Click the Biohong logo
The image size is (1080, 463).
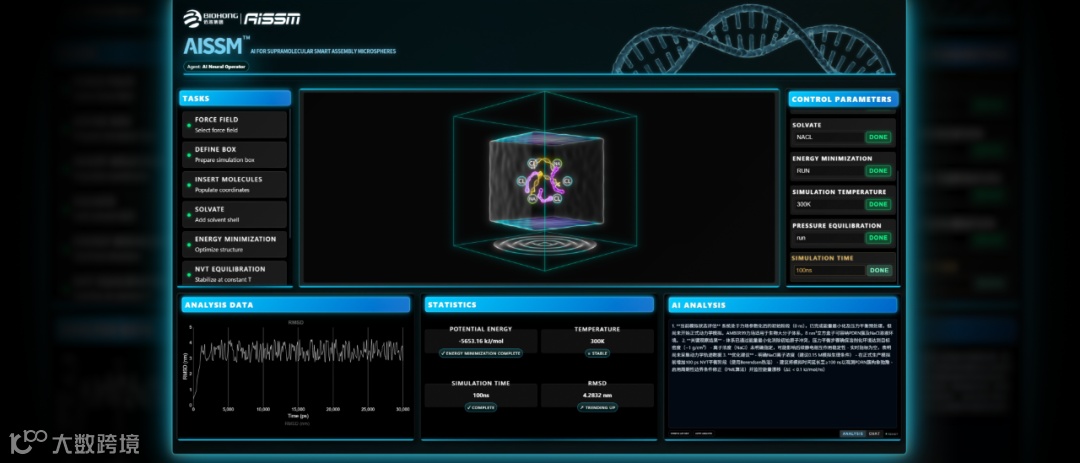(209, 19)
